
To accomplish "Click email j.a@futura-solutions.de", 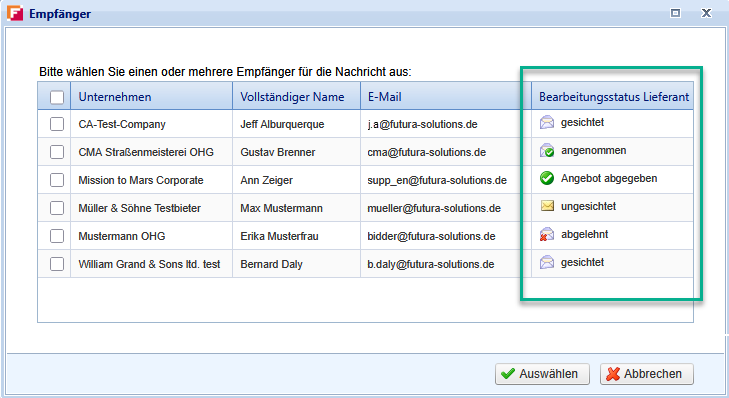I will coord(423,124).
